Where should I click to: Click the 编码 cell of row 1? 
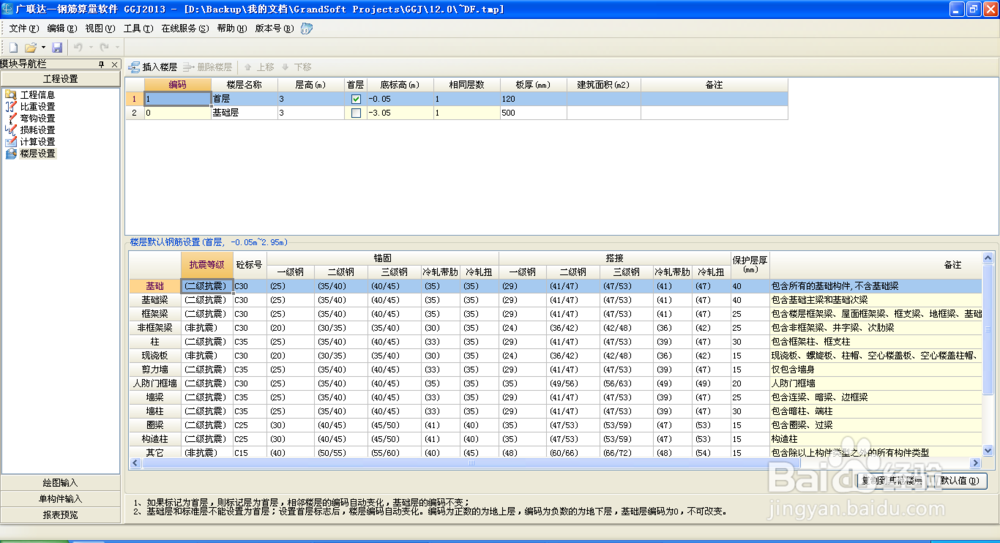177,99
